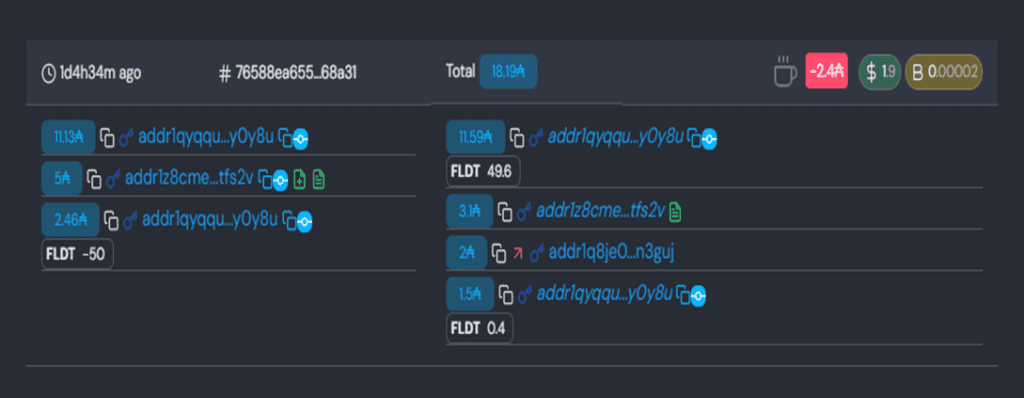Image resolution: width=1024 pixels, height=398 pixels.
Task: Click the 11.13₳ amount badge
Action: pyautogui.click(x=68, y=137)
